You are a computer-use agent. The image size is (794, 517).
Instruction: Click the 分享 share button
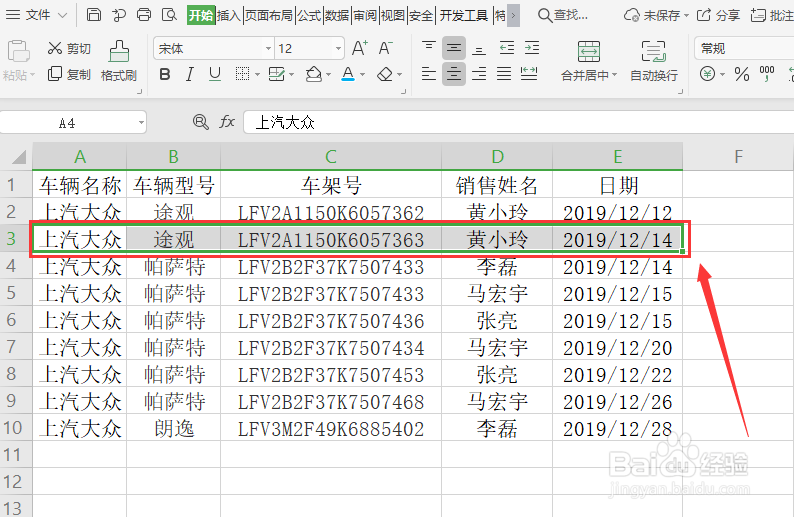point(718,15)
